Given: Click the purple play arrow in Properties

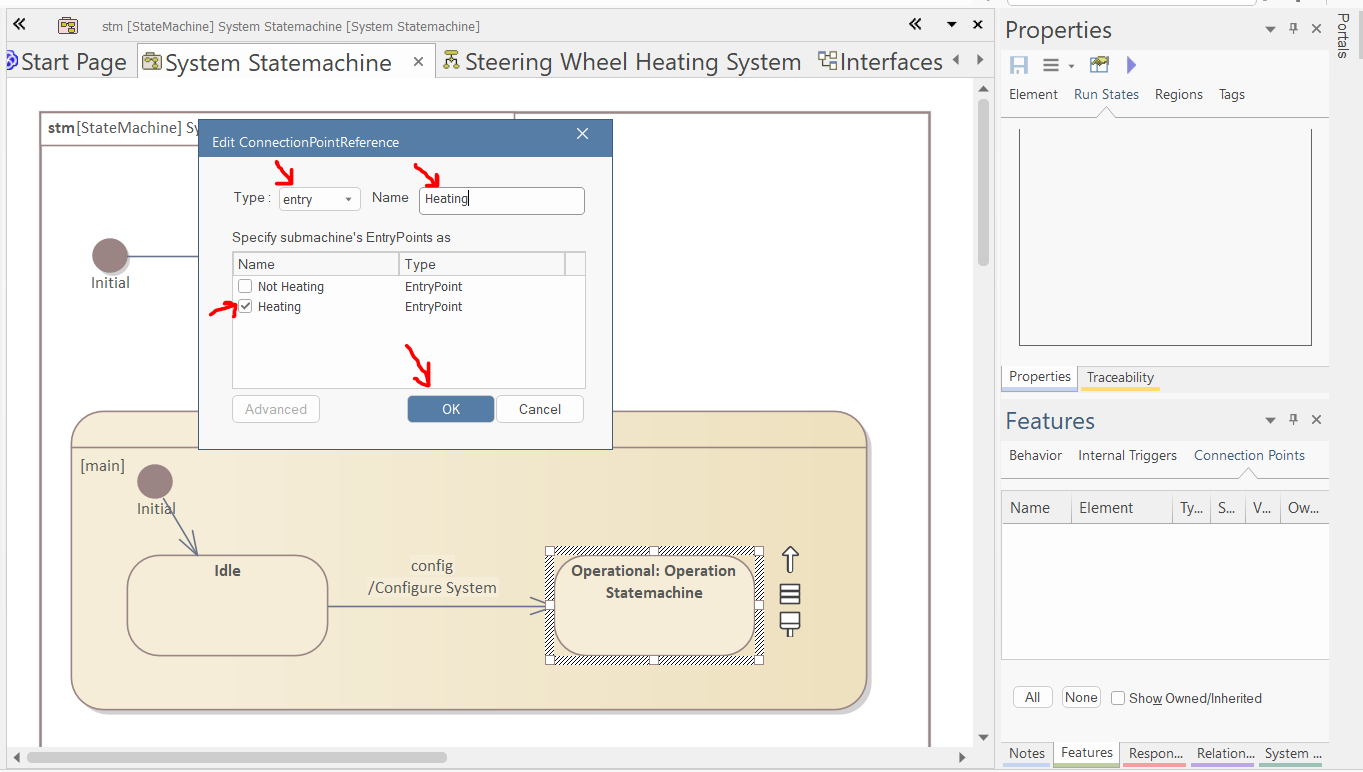Looking at the screenshot, I should [1131, 65].
